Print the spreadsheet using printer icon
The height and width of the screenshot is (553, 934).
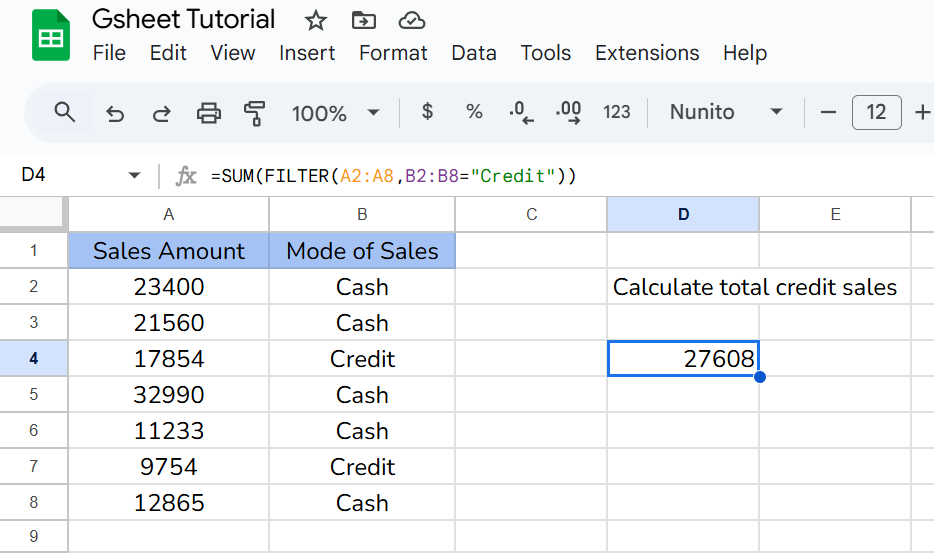pyautogui.click(x=209, y=113)
